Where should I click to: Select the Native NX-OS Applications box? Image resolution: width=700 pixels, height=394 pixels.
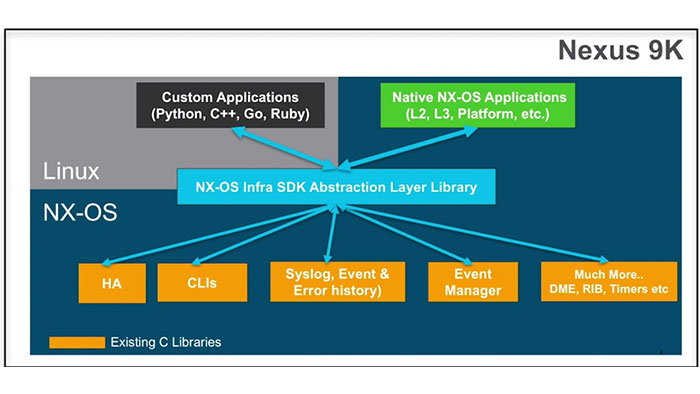click(478, 105)
